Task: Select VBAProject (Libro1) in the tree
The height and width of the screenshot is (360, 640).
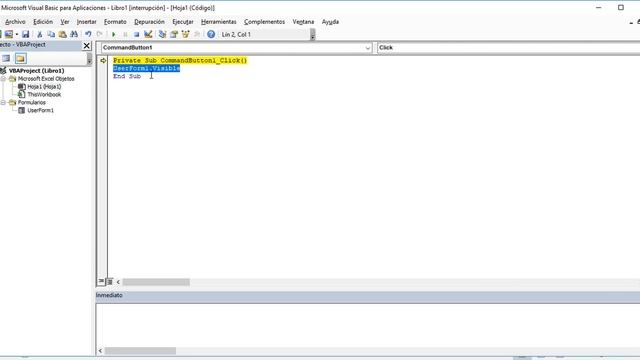Action: pyautogui.click(x=36, y=71)
